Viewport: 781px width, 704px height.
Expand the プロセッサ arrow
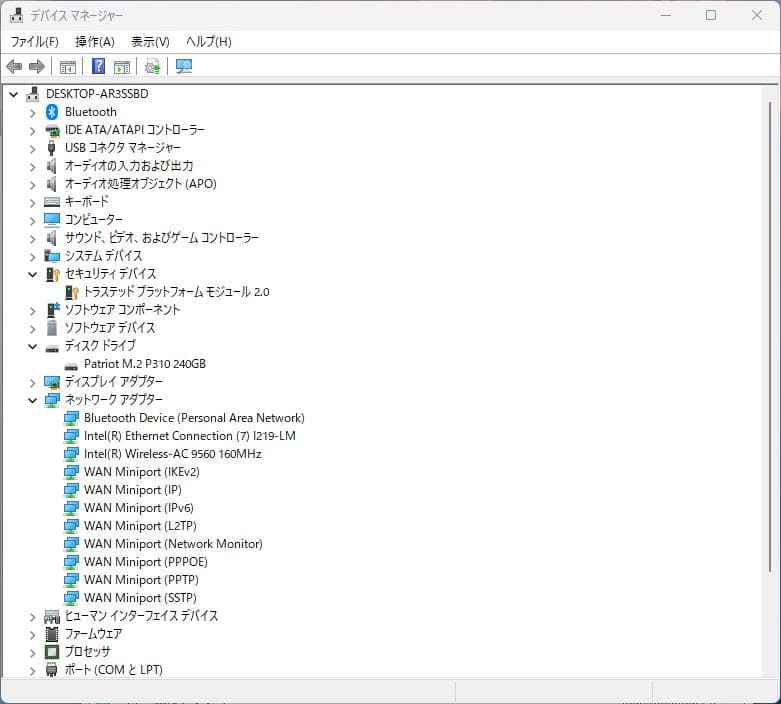click(33, 653)
